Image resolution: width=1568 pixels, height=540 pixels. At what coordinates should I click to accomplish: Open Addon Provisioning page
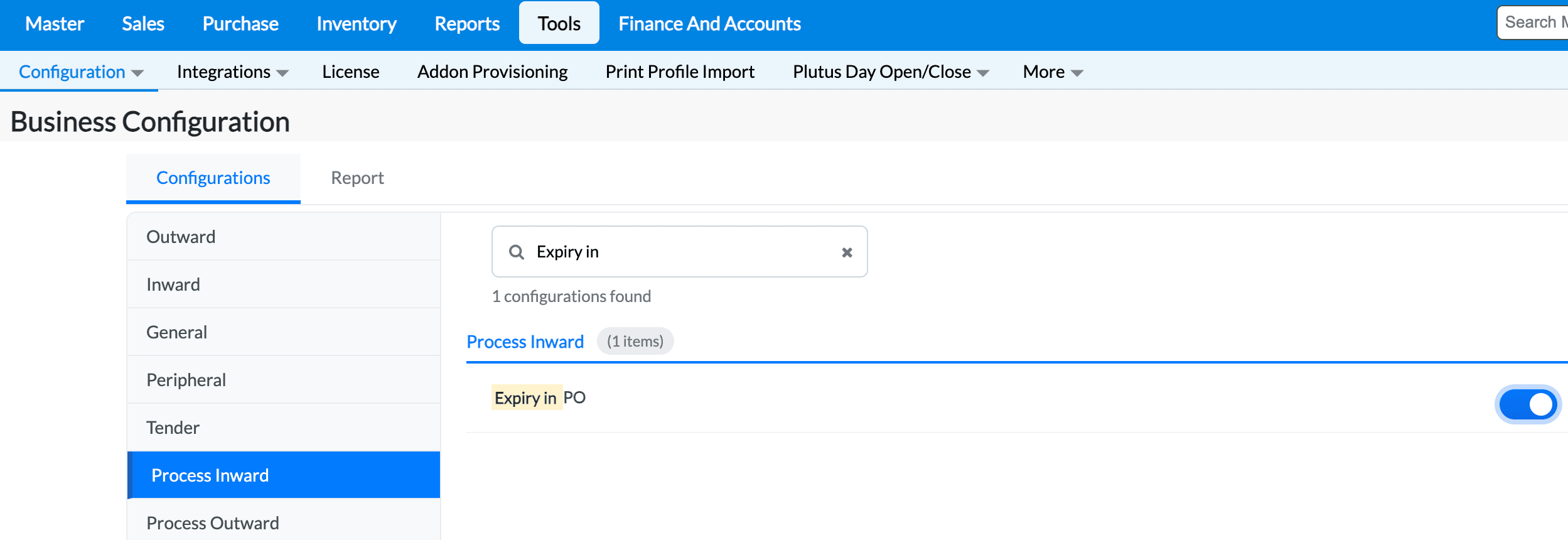click(x=492, y=72)
